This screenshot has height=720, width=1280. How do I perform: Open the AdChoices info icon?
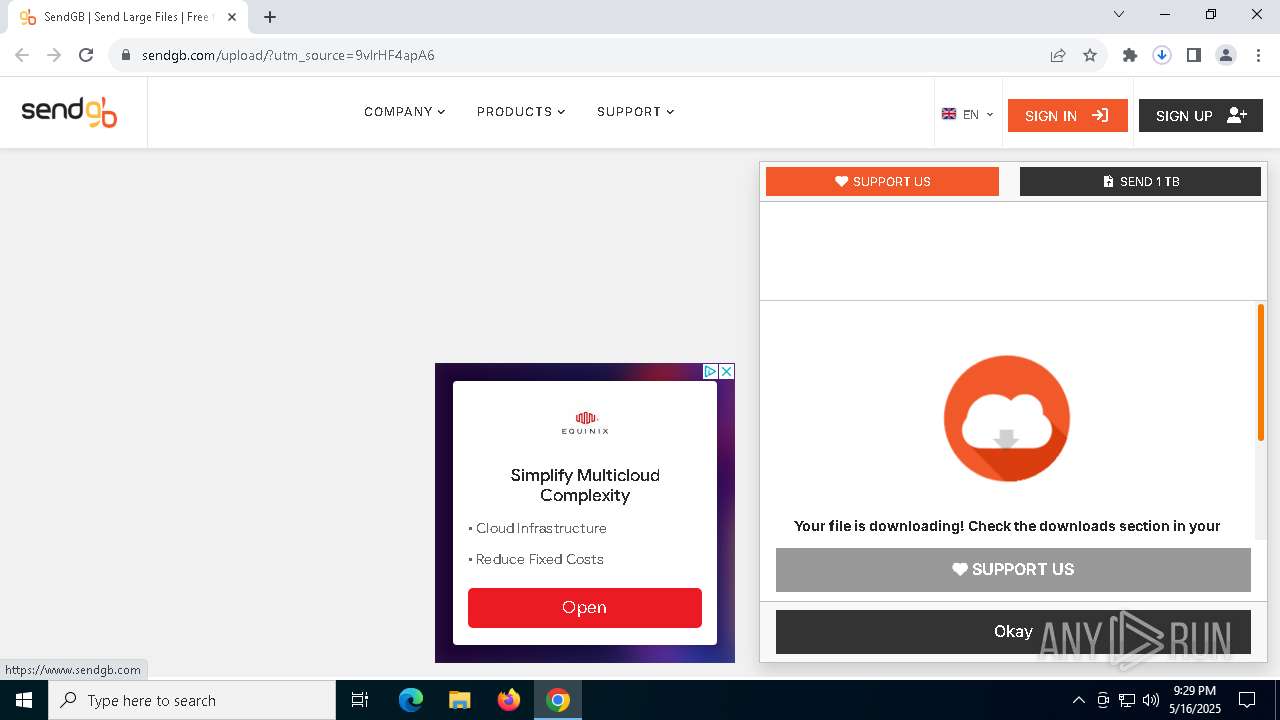(710, 371)
